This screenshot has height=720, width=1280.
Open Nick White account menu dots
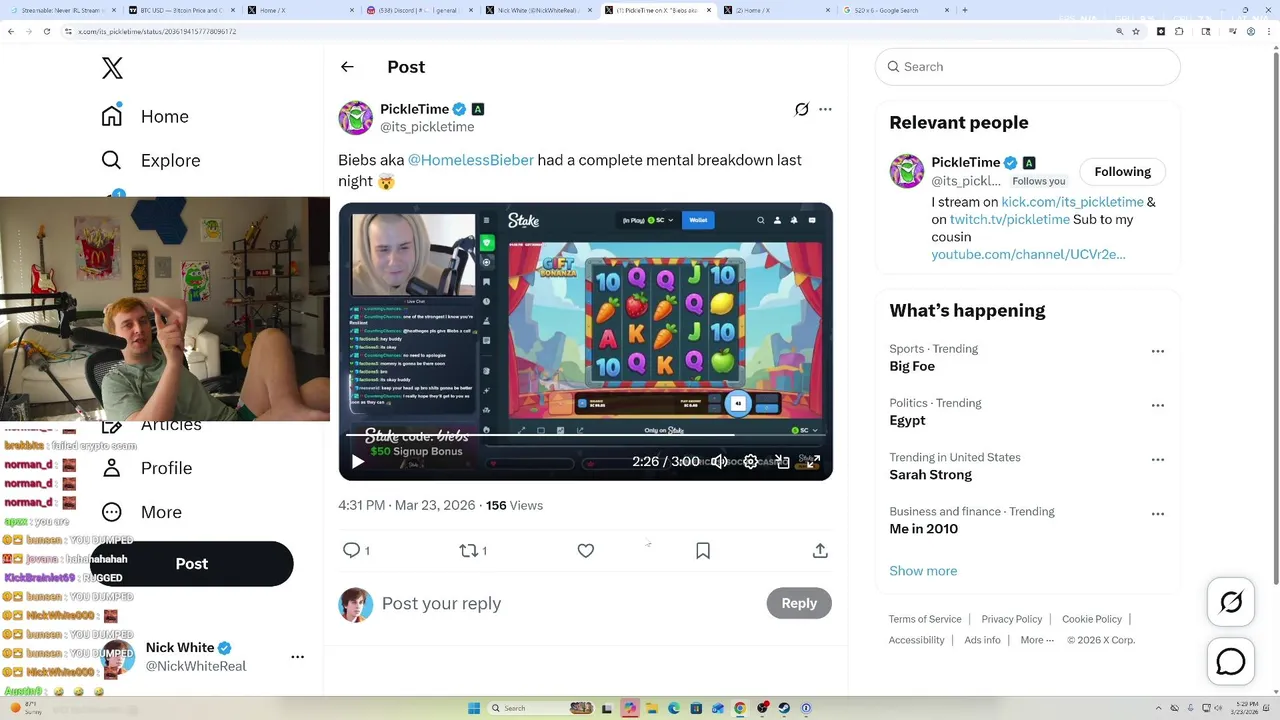point(297,657)
